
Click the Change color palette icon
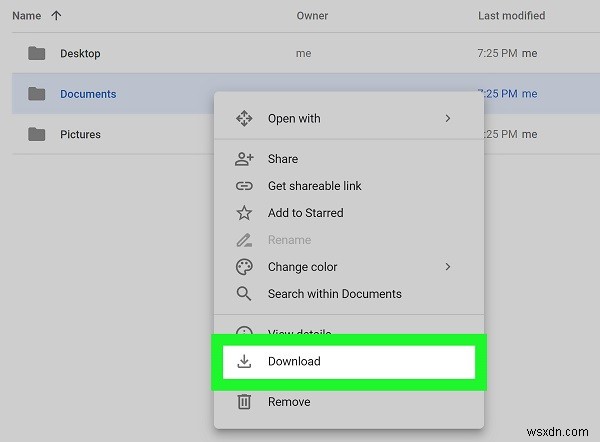click(x=244, y=267)
